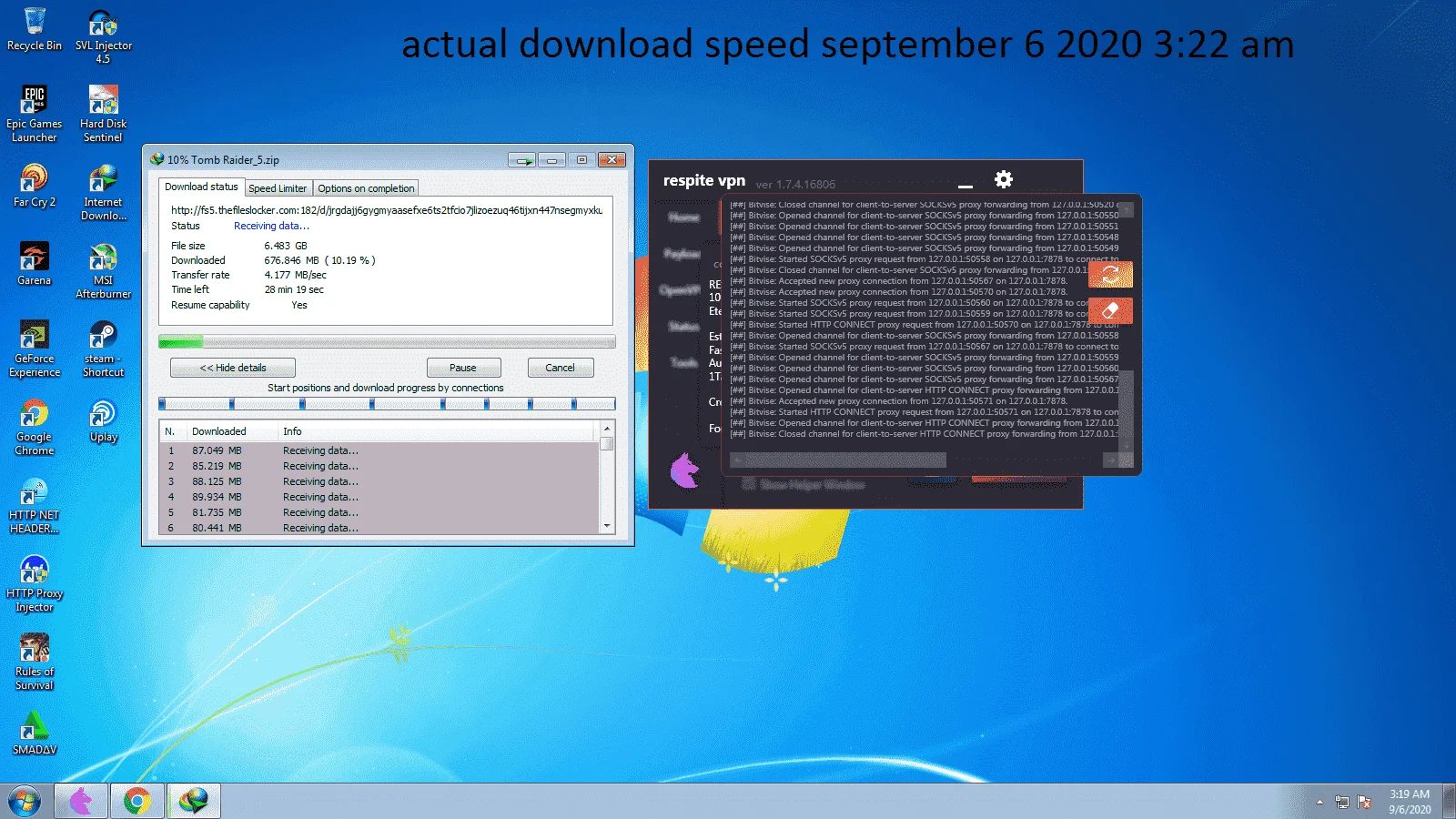This screenshot has height=819, width=1456.
Task: Show hidden system tray icons
Action: coord(1319,802)
